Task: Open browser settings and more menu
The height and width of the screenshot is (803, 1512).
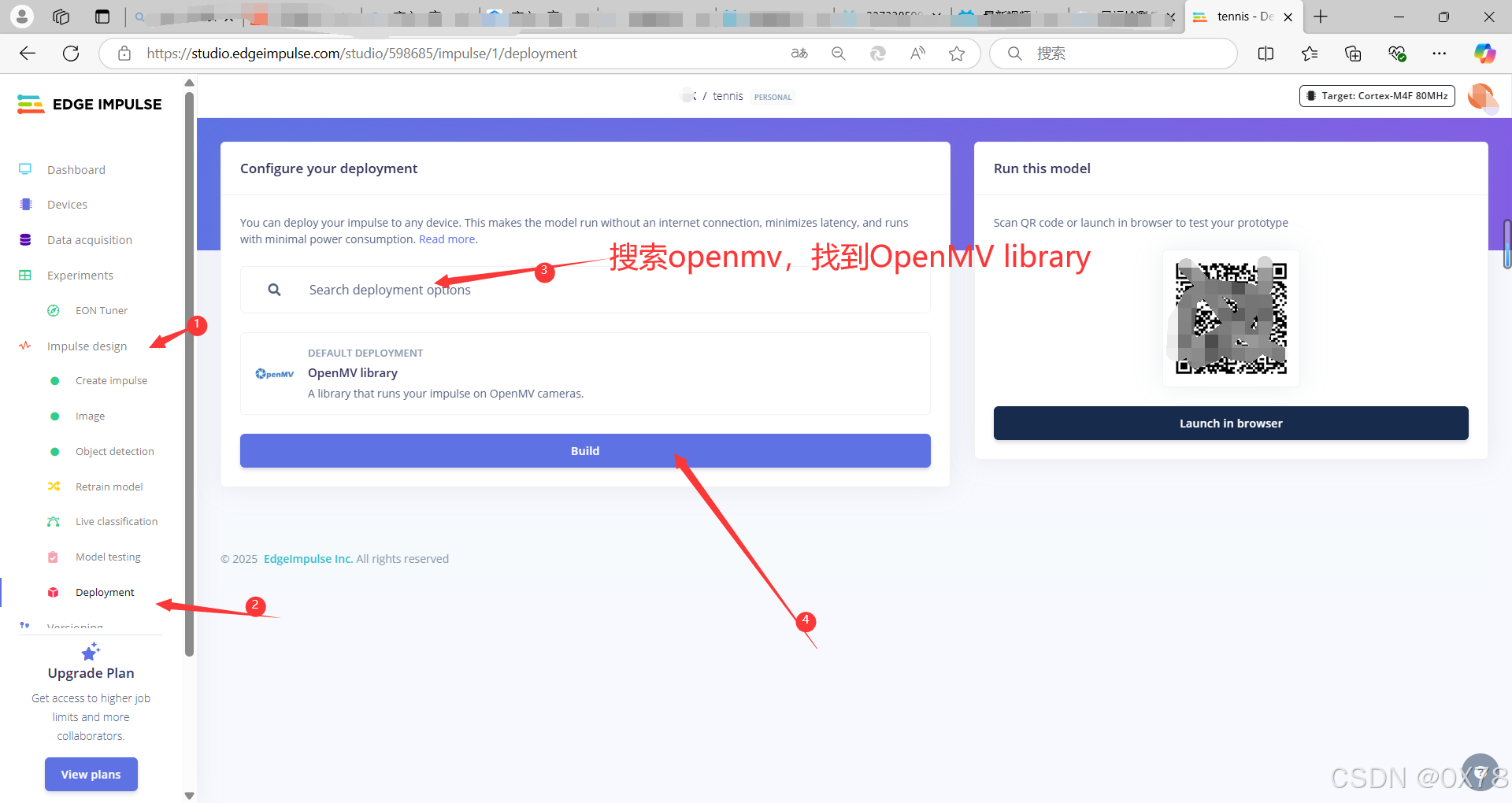Action: [1440, 54]
